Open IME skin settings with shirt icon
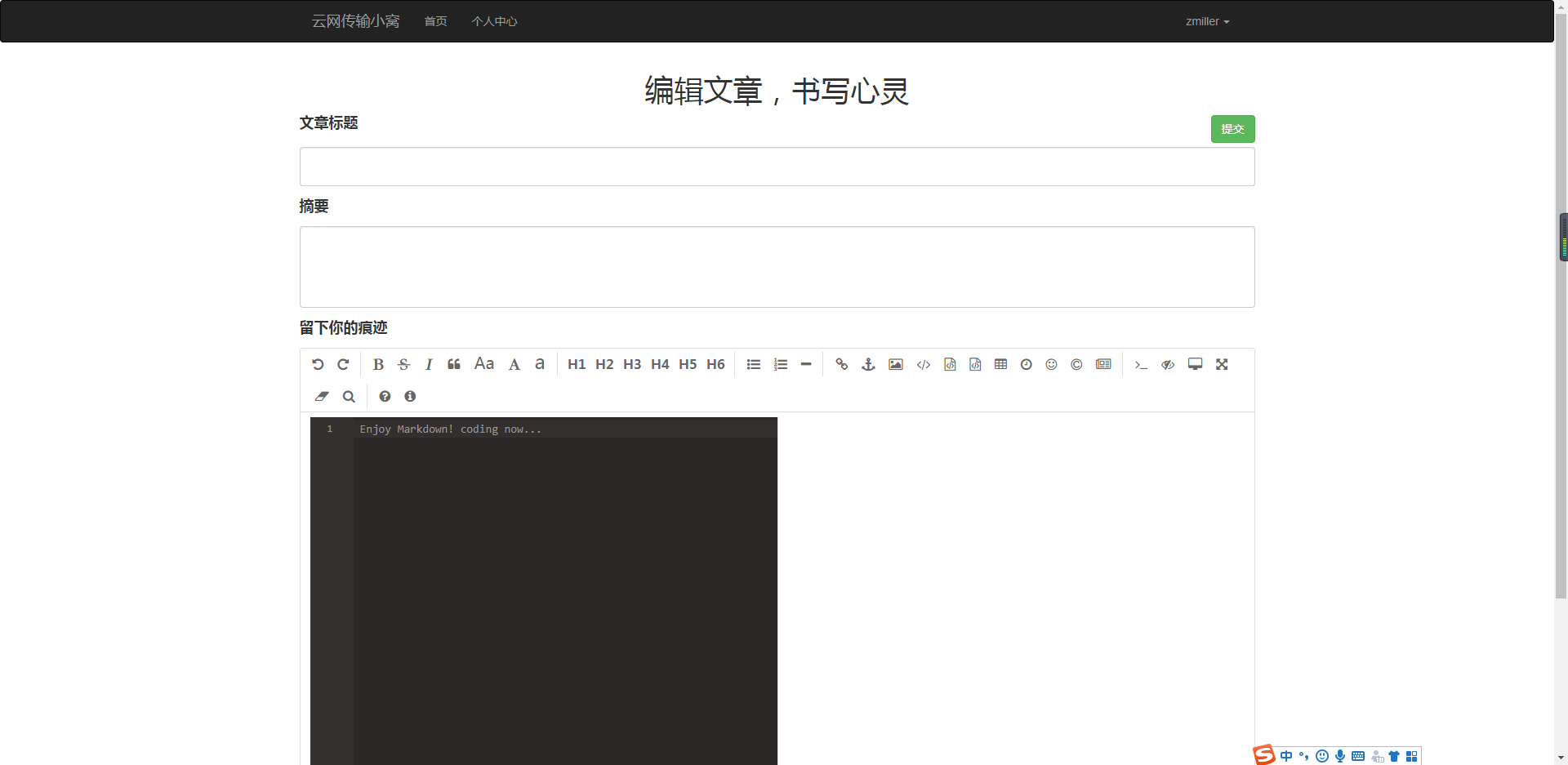Viewport: 1568px width, 765px height. (1394, 756)
